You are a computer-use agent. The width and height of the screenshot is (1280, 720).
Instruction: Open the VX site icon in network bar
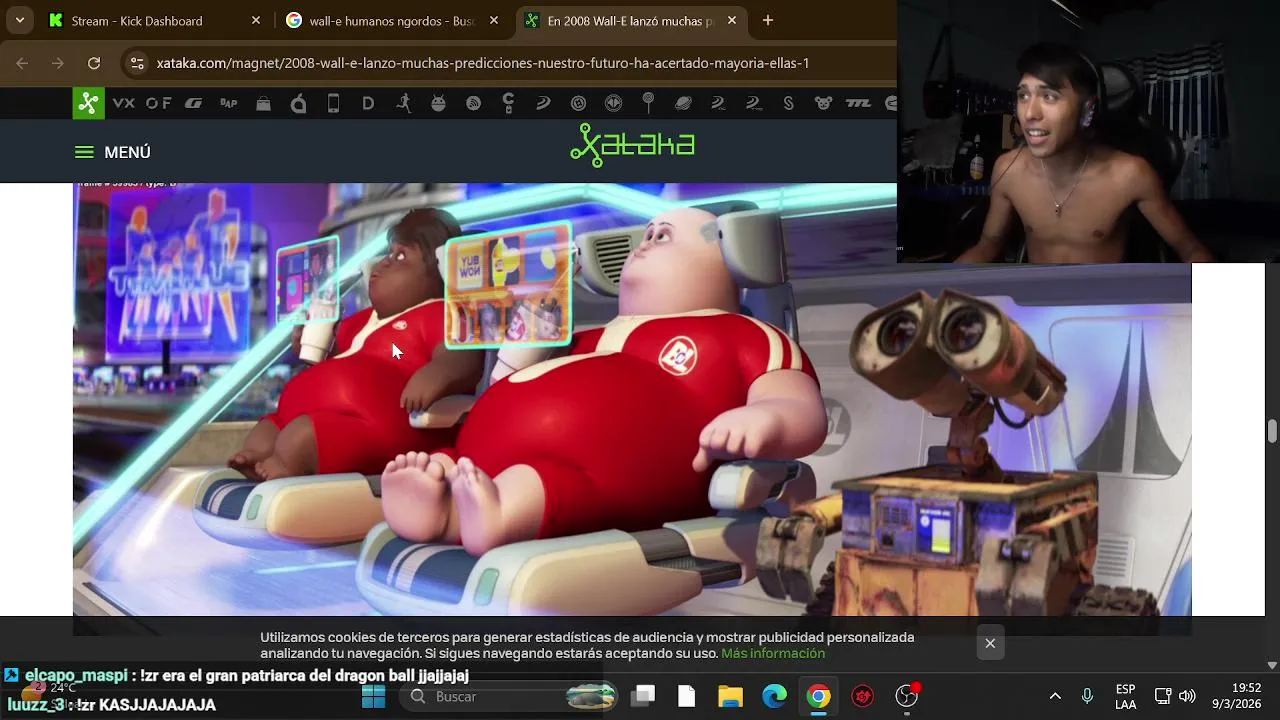124,103
